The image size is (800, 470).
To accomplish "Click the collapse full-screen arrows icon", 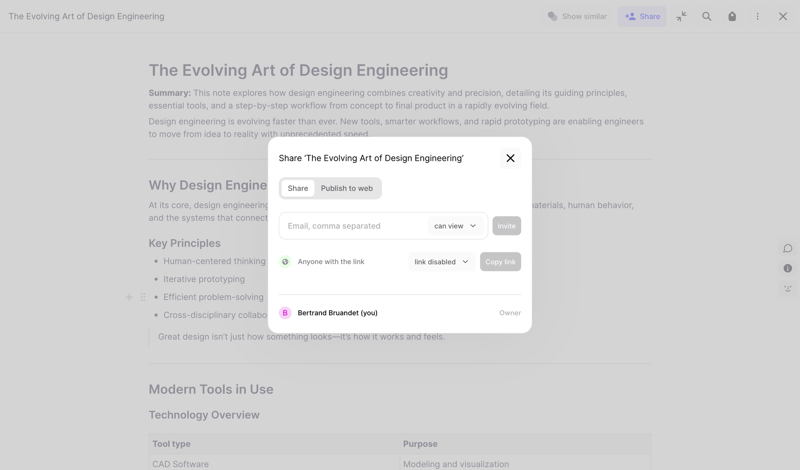I will coord(681,16).
